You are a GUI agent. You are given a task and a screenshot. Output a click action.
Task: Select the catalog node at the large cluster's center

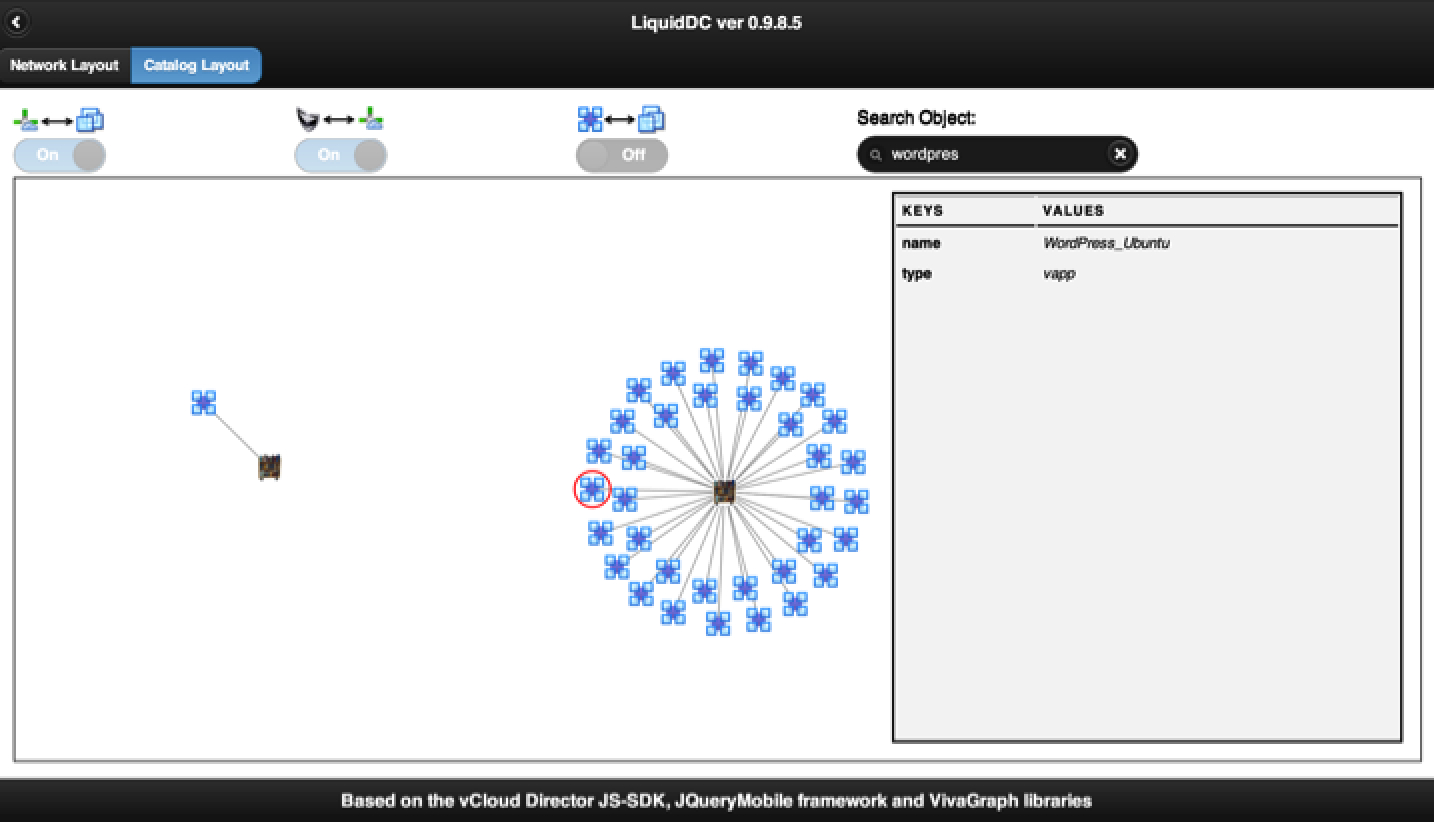[725, 491]
